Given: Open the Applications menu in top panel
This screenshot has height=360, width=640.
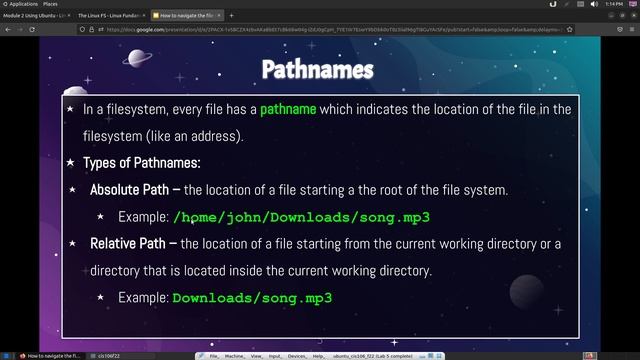Looking at the screenshot, I should (20, 4).
